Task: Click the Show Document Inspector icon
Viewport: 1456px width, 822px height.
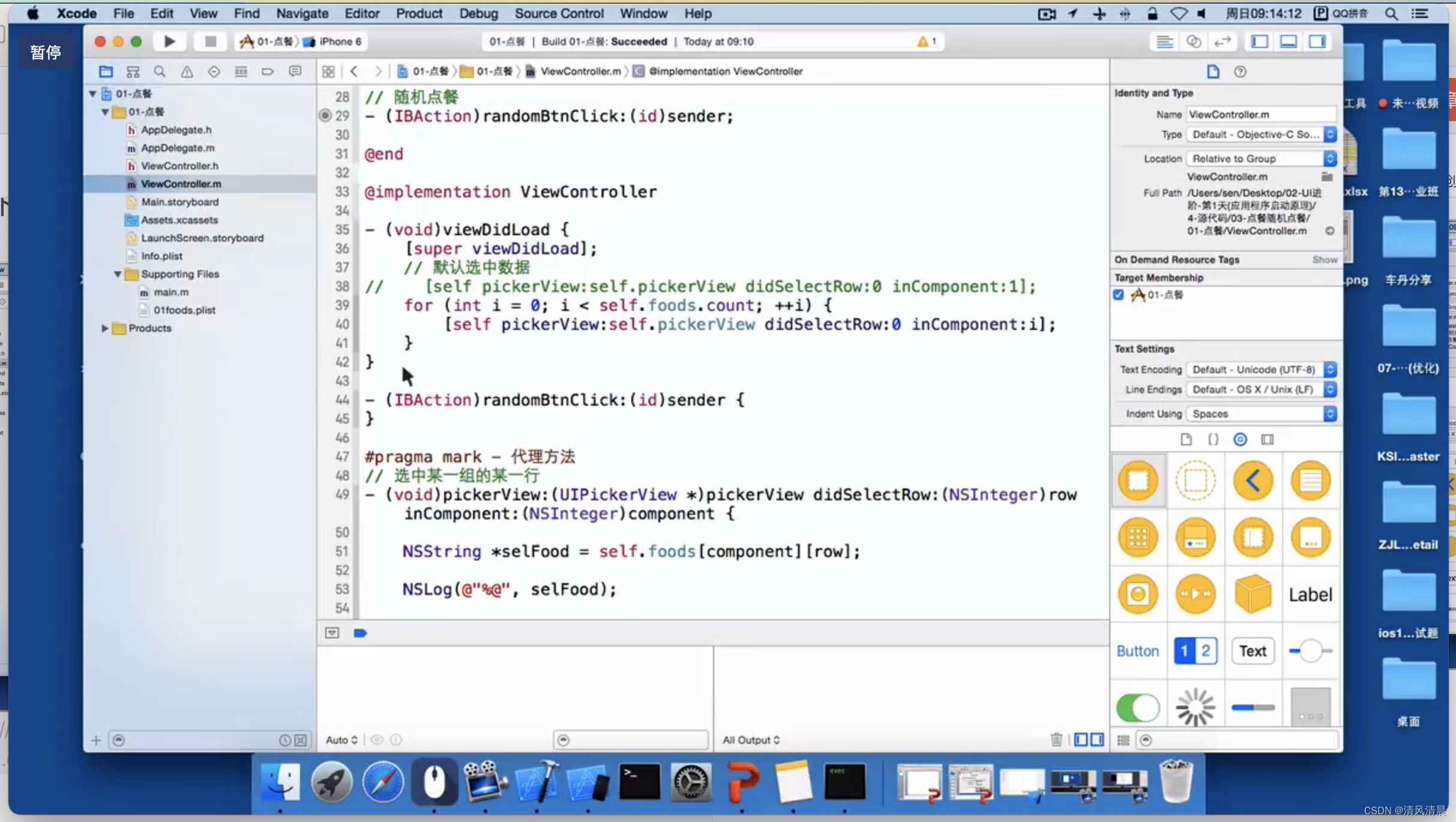Action: [1213, 70]
